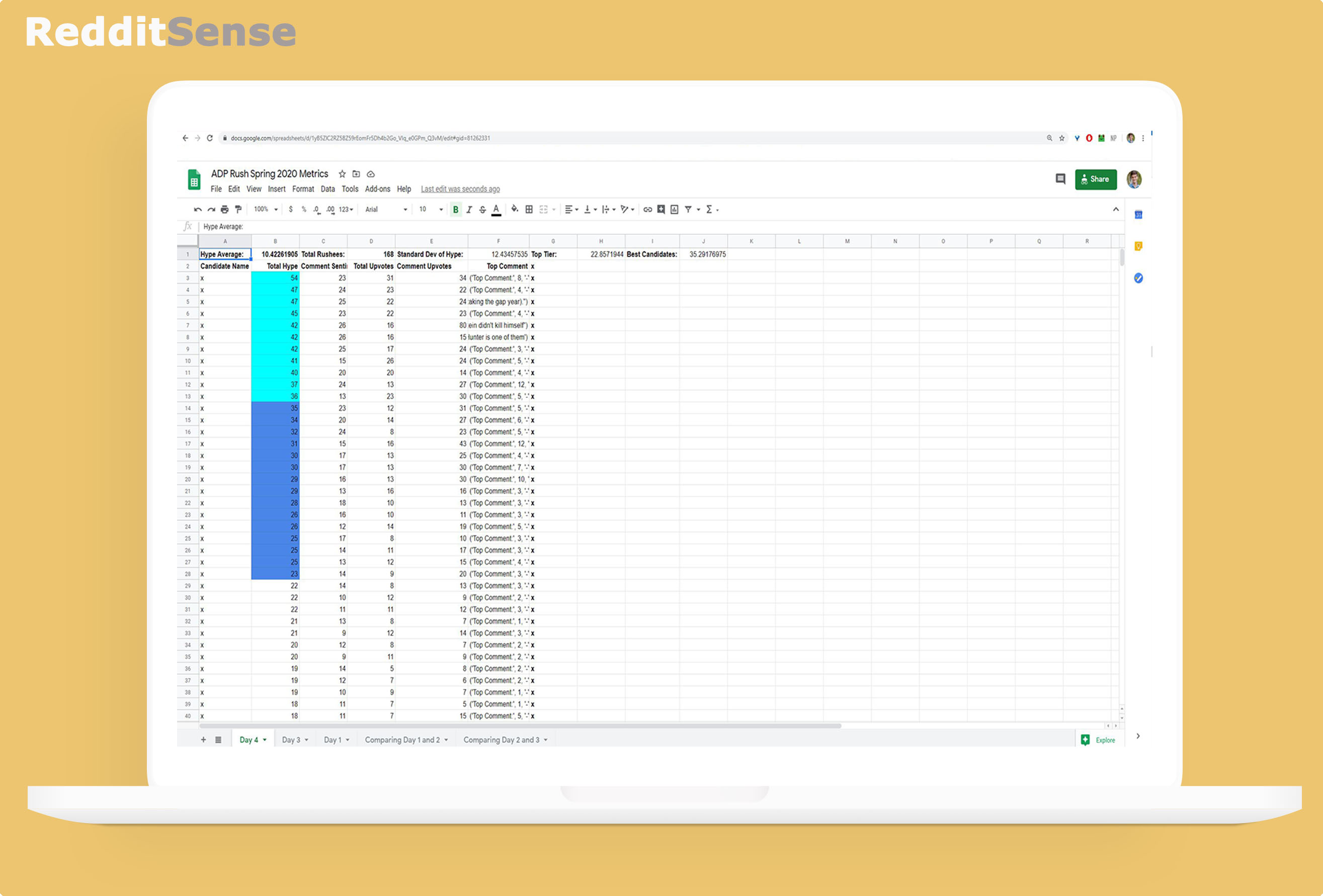Open the Google Sheets home icon

pos(194,180)
